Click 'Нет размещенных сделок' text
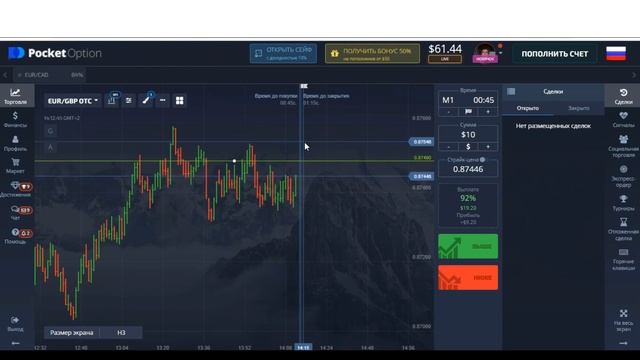The width and height of the screenshot is (640, 360). coord(553,126)
